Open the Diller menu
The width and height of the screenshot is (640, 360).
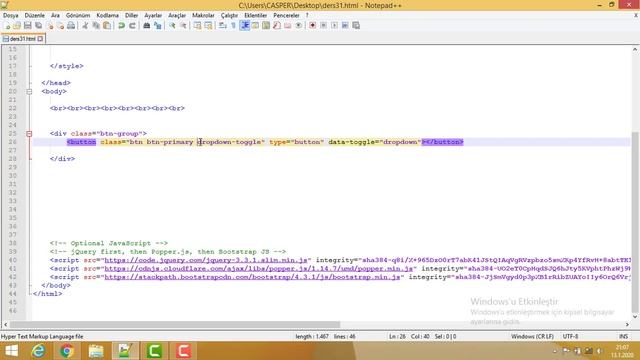[x=131, y=16]
